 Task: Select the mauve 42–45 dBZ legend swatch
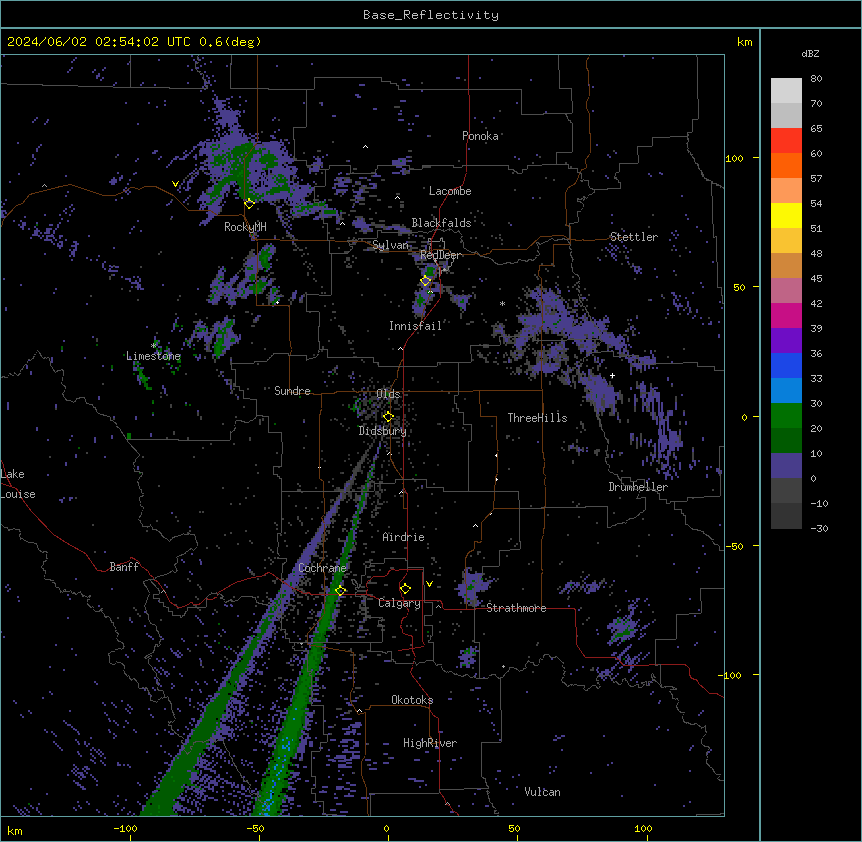(x=786, y=291)
